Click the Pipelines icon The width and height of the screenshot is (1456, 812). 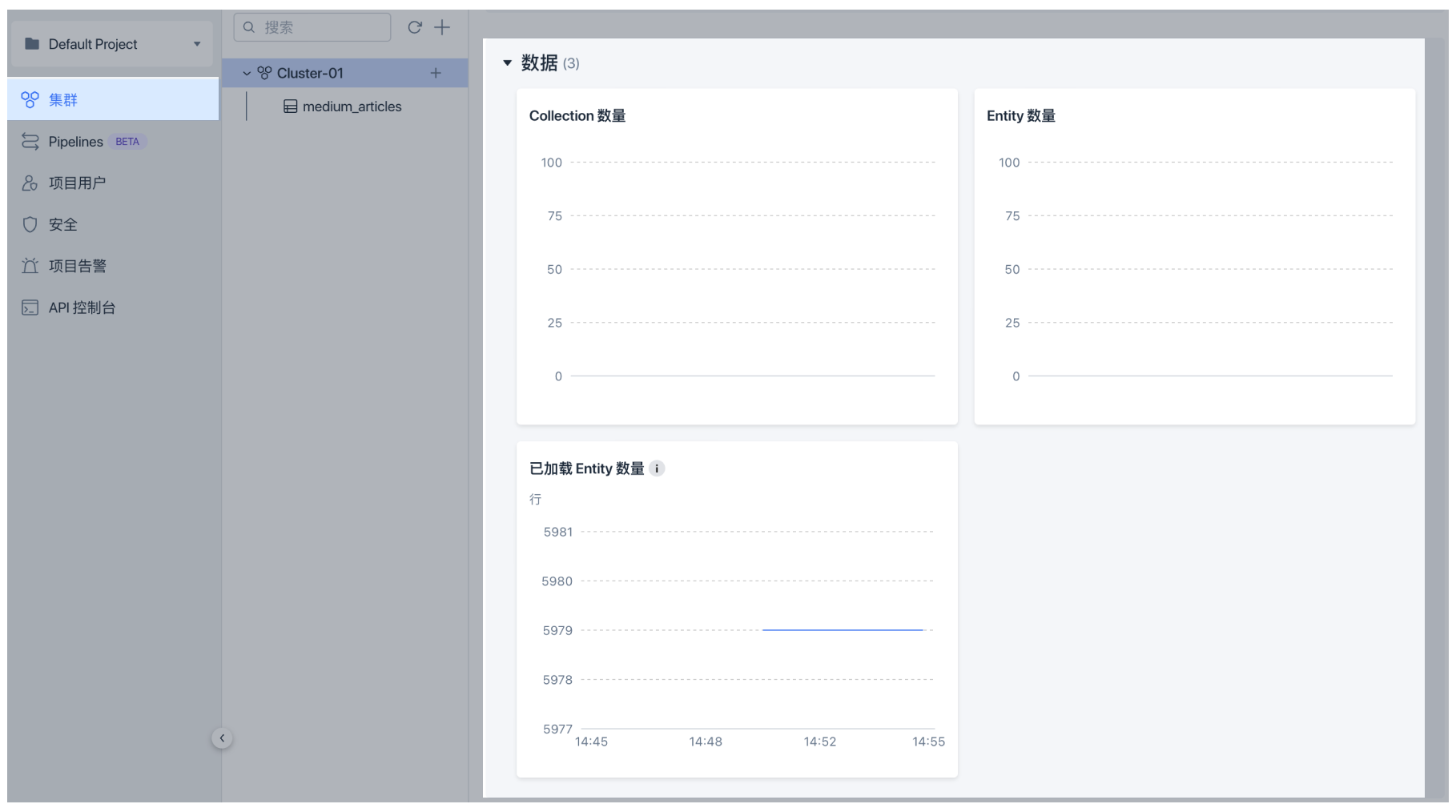pyautogui.click(x=30, y=142)
